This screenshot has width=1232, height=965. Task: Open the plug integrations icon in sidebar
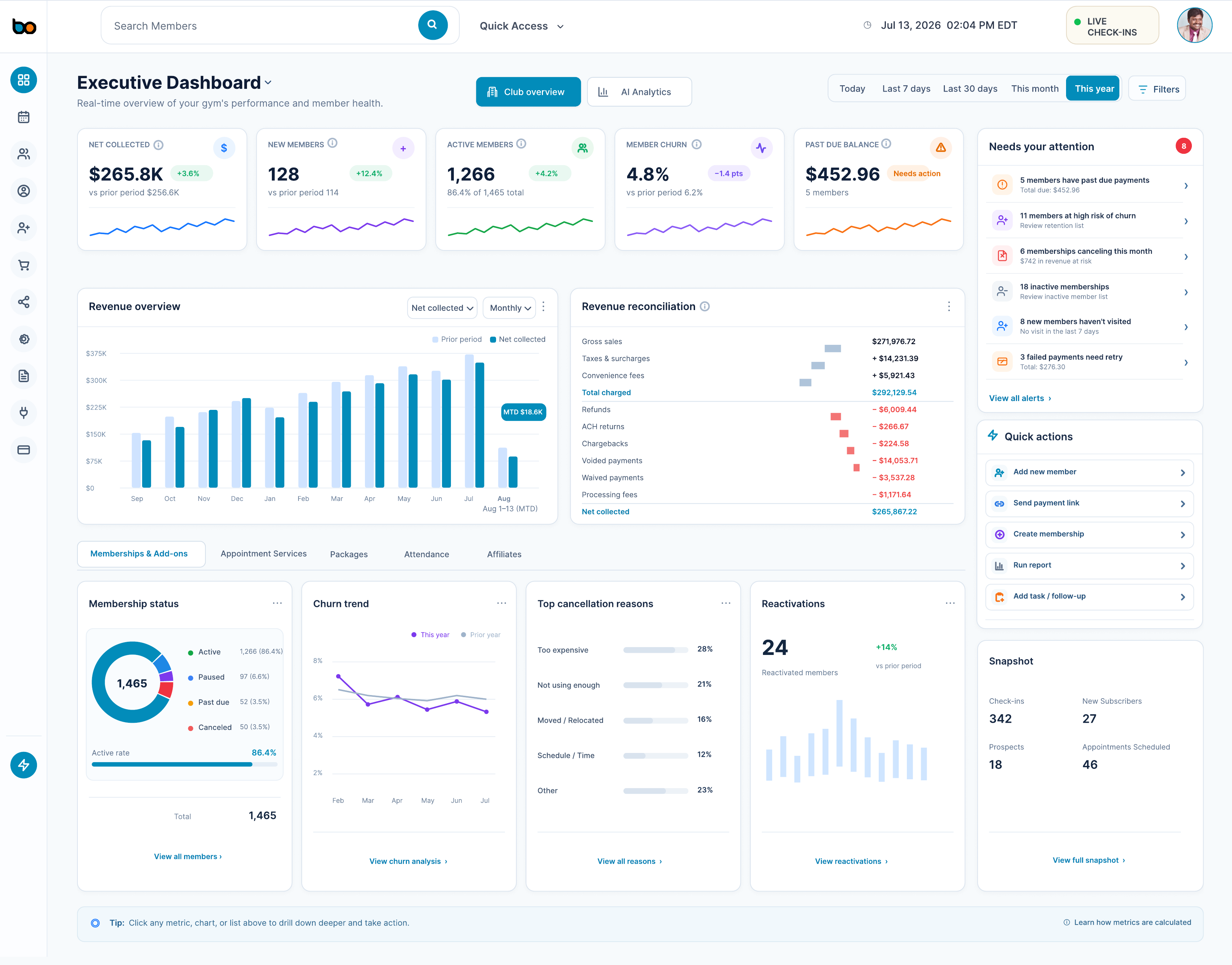pyautogui.click(x=24, y=412)
